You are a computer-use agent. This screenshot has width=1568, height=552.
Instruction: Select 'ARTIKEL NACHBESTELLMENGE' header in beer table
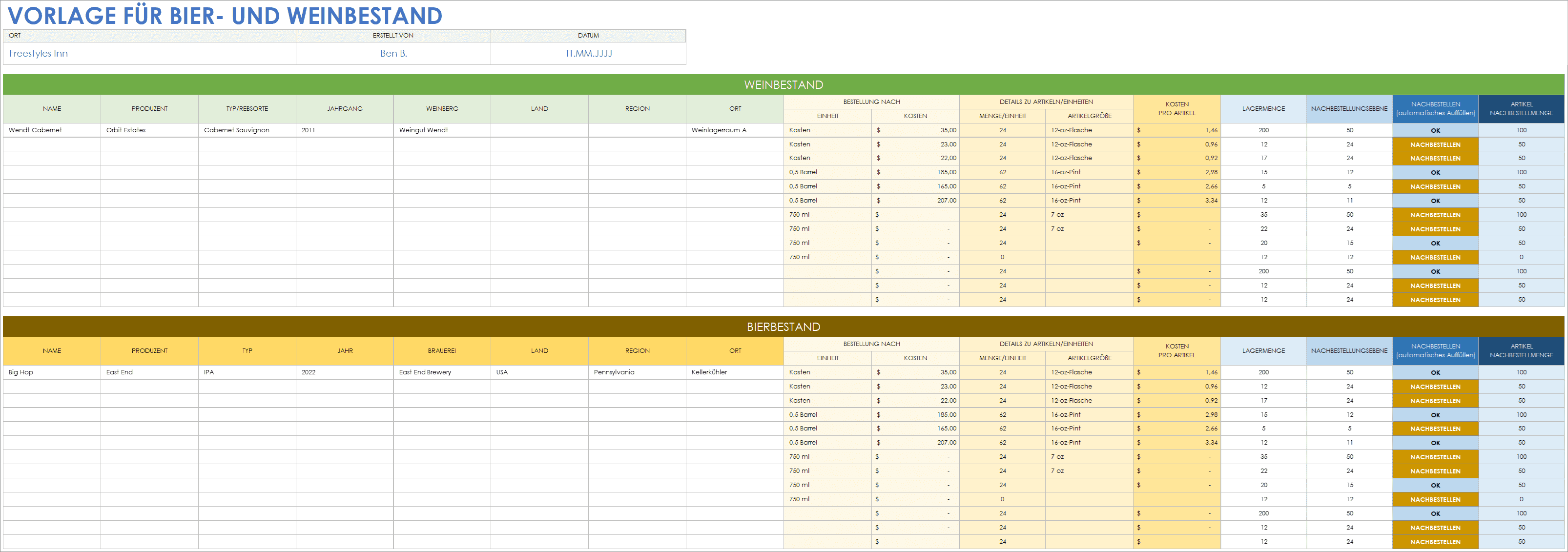(x=1521, y=351)
